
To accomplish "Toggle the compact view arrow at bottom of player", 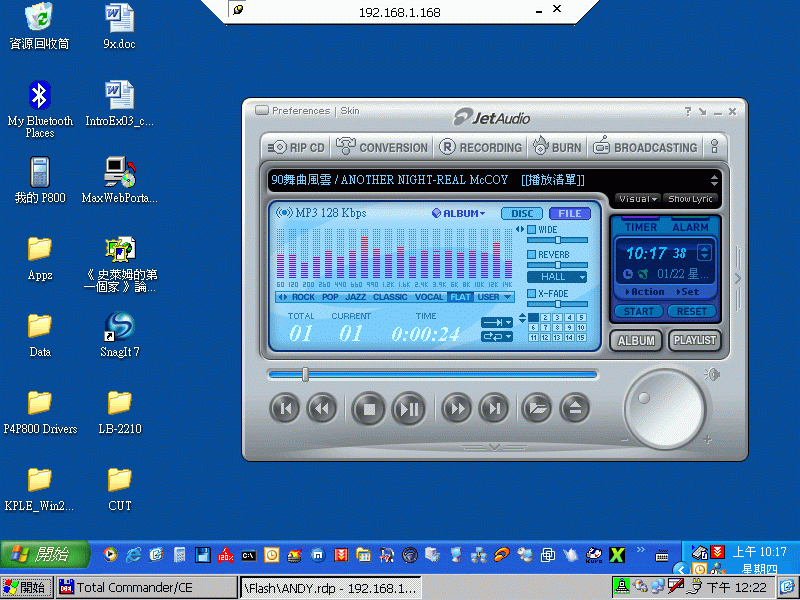I will 493,447.
